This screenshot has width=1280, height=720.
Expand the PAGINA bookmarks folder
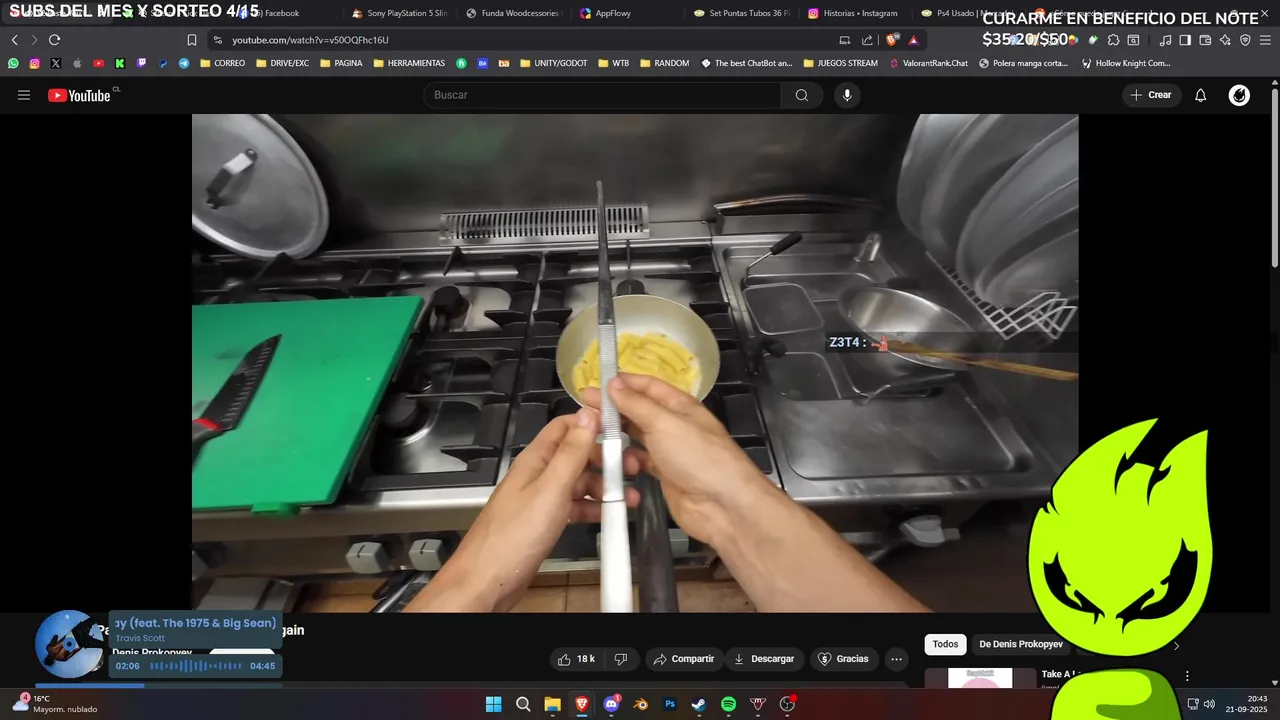coord(341,63)
